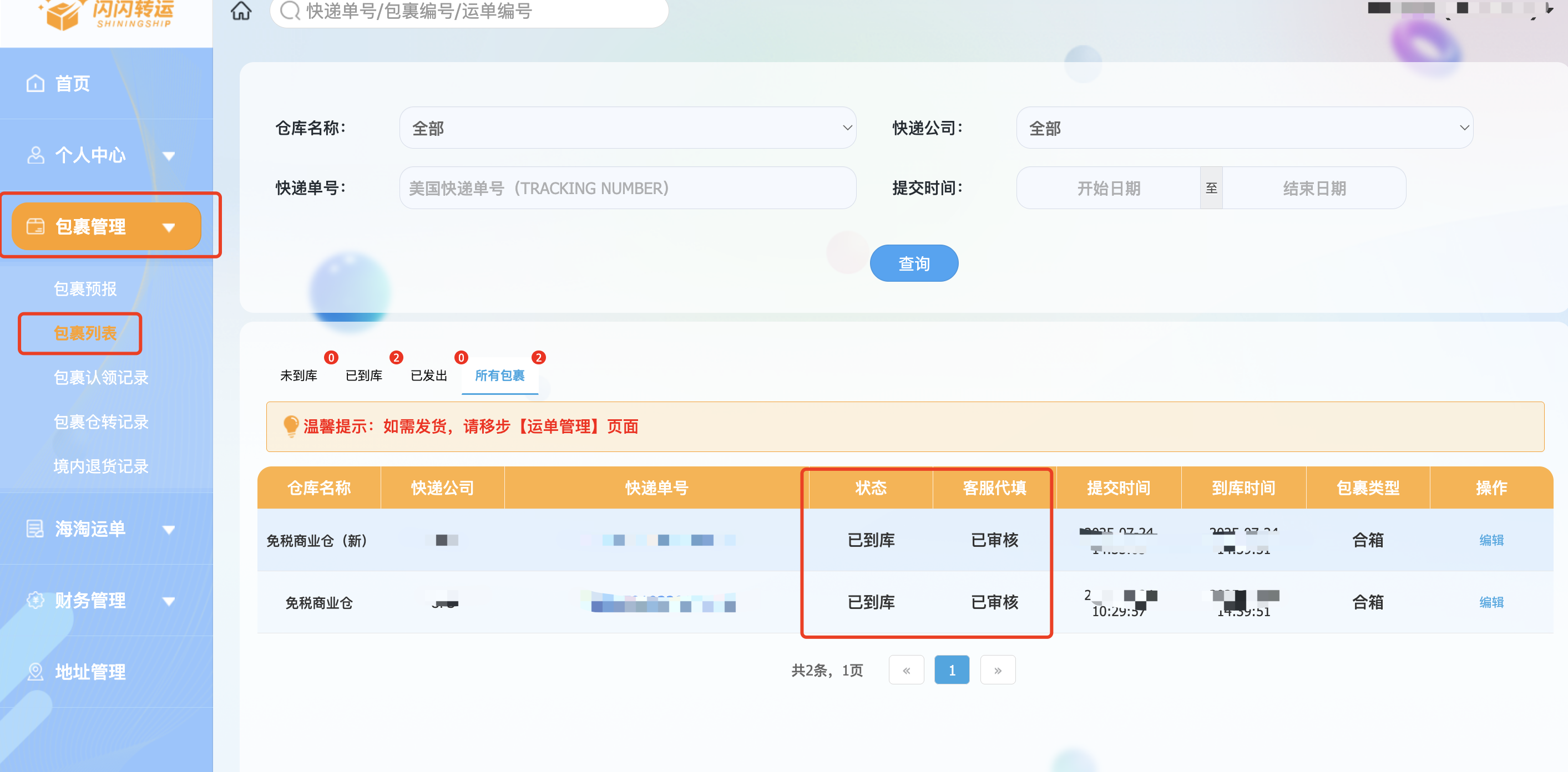Click the 财务管理 gear icon
The image size is (1568, 772).
click(x=36, y=601)
